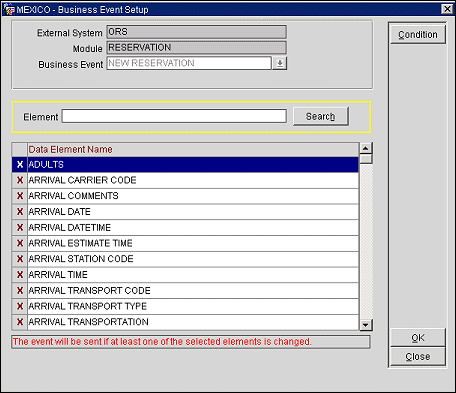Click the Business Event field showing NEW RESERVATION
Image resolution: width=456 pixels, height=393 pixels.
point(189,63)
